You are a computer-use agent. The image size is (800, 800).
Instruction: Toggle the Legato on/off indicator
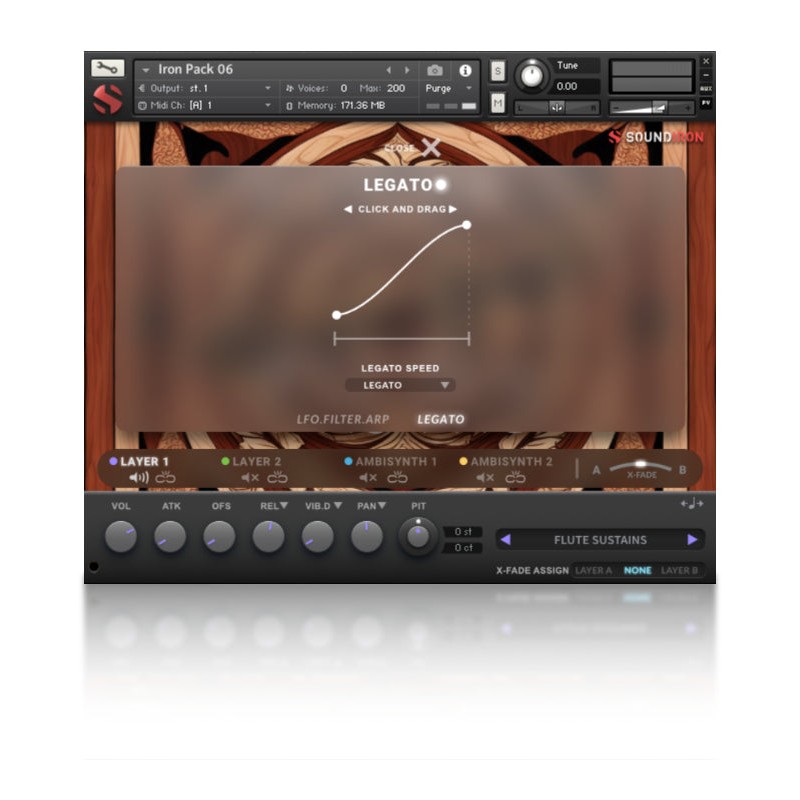tap(441, 185)
